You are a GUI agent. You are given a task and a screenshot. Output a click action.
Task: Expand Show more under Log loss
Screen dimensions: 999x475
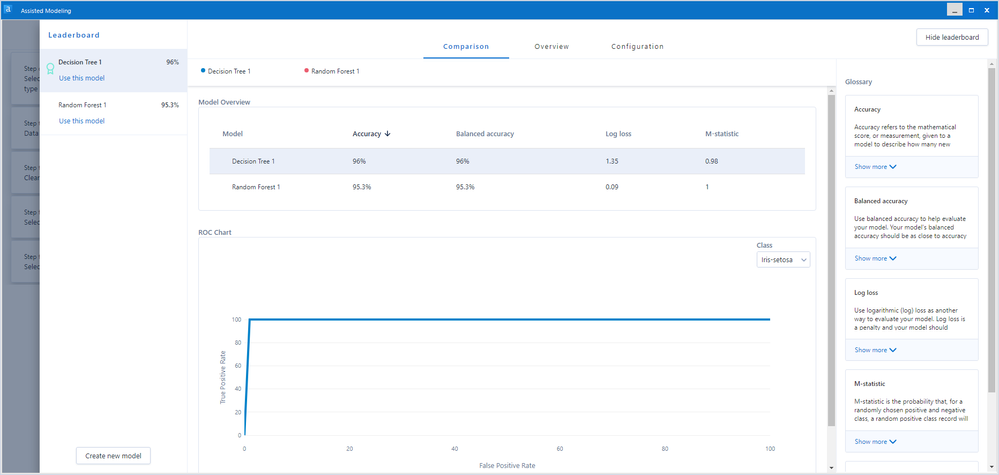pos(875,350)
